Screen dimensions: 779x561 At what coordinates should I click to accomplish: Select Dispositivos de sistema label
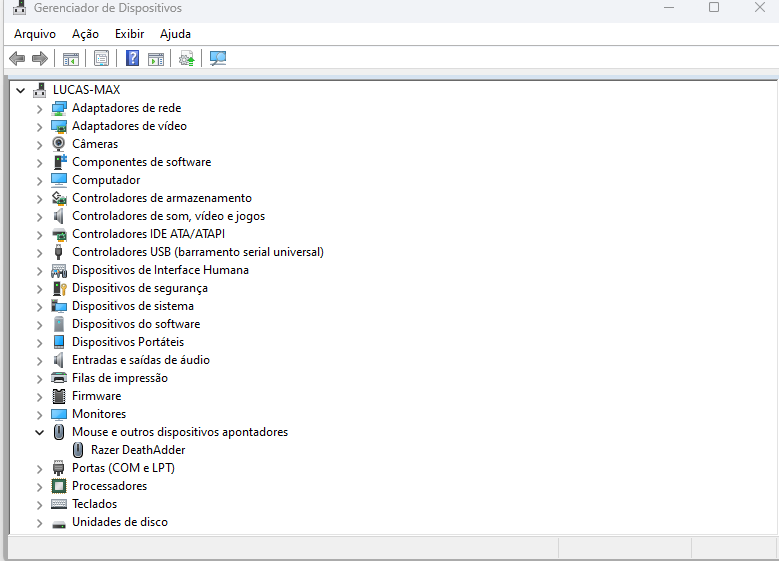tap(133, 306)
